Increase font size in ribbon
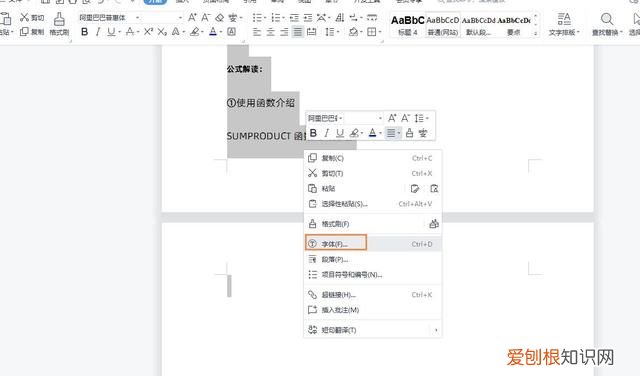The image size is (640, 376). pyautogui.click(x=192, y=18)
